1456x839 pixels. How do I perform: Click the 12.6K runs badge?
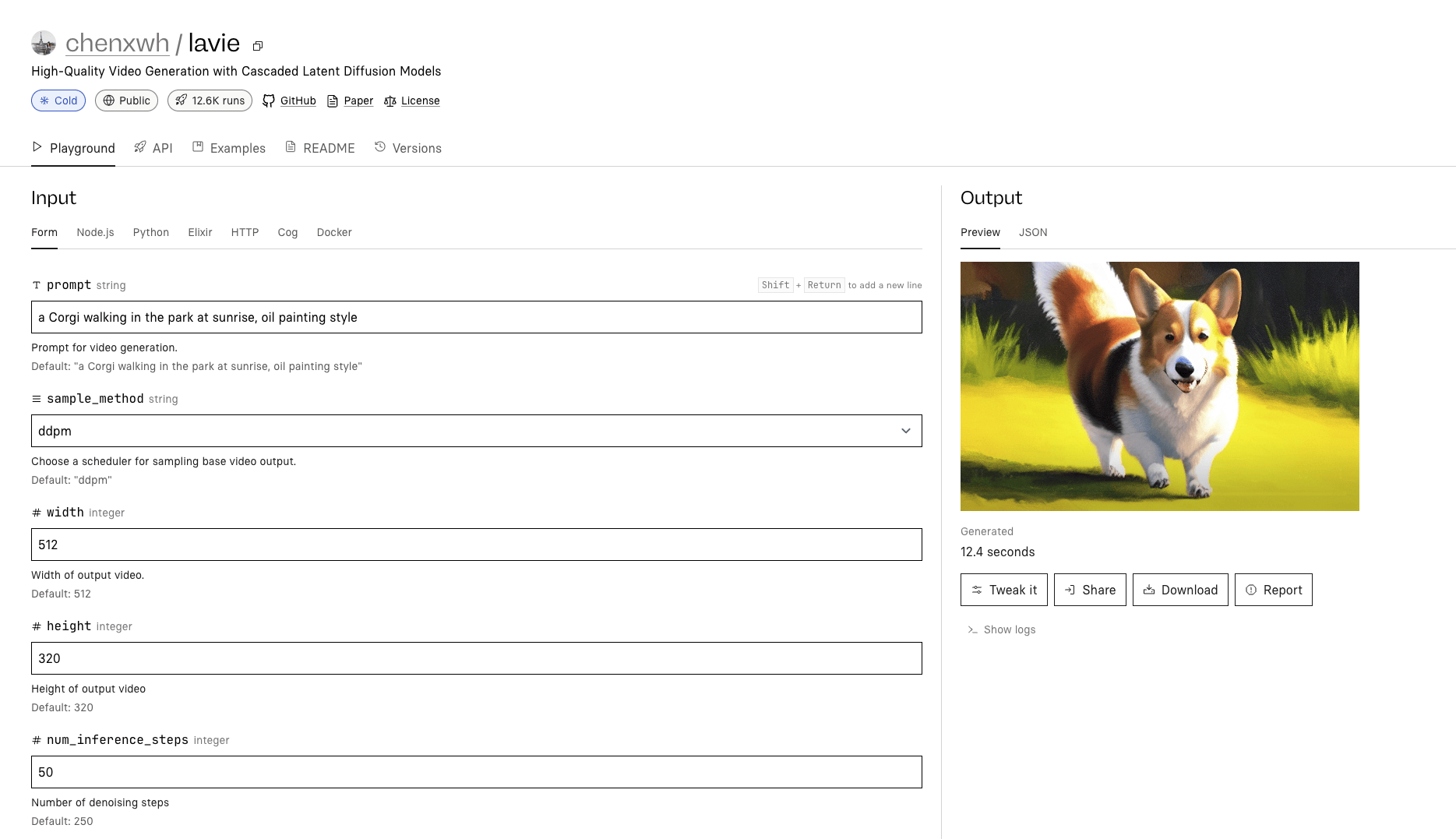[x=210, y=100]
